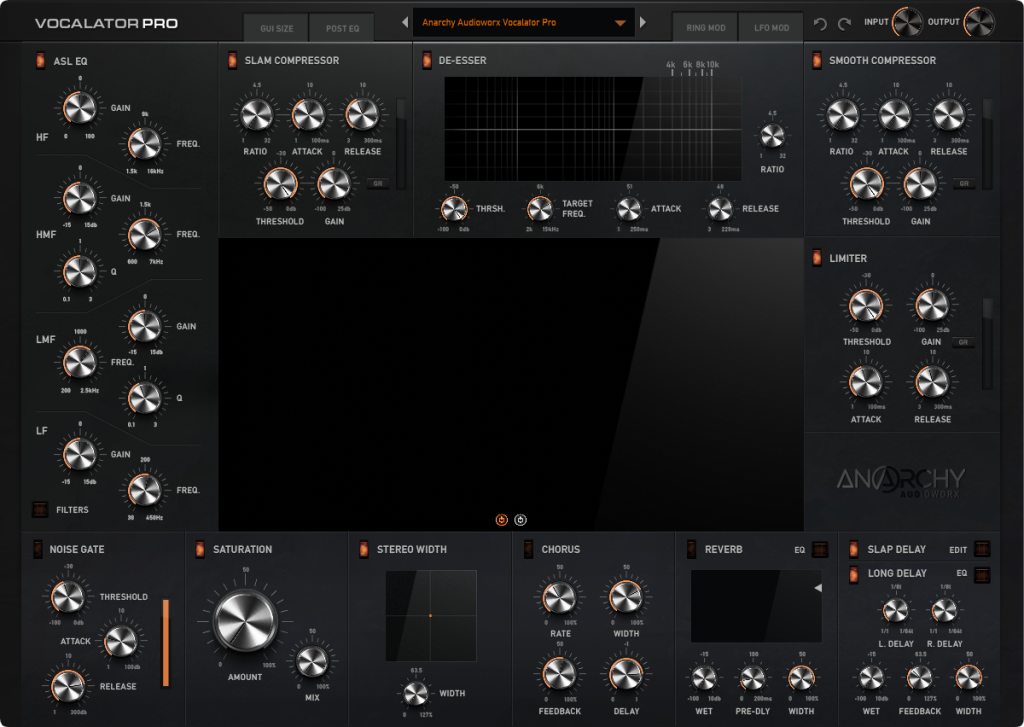Click the De-Esser frequency graph display
Viewport: 1024px width, 727px height.
pos(593,129)
